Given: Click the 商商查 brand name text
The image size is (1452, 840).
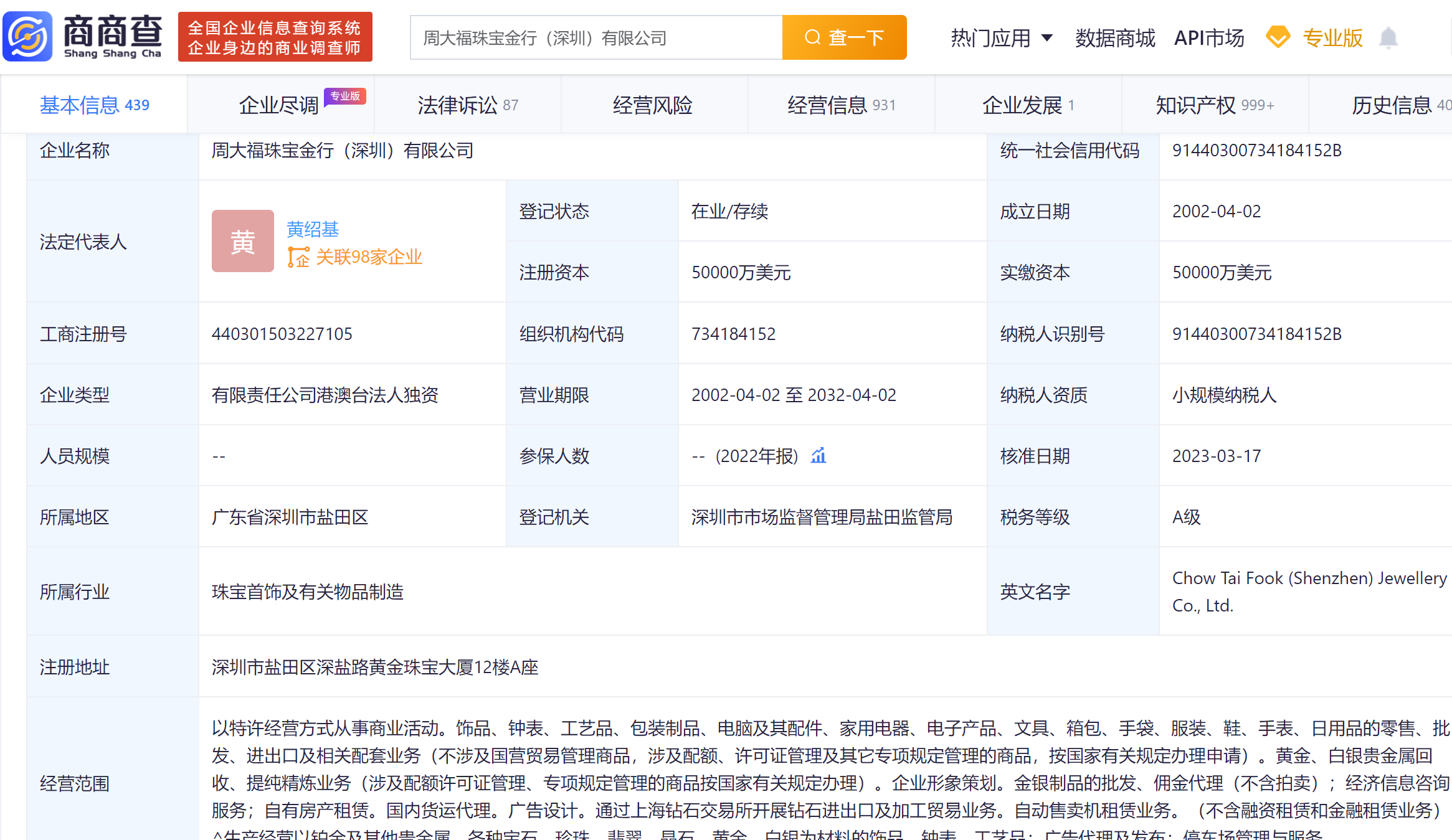Looking at the screenshot, I should [x=113, y=31].
